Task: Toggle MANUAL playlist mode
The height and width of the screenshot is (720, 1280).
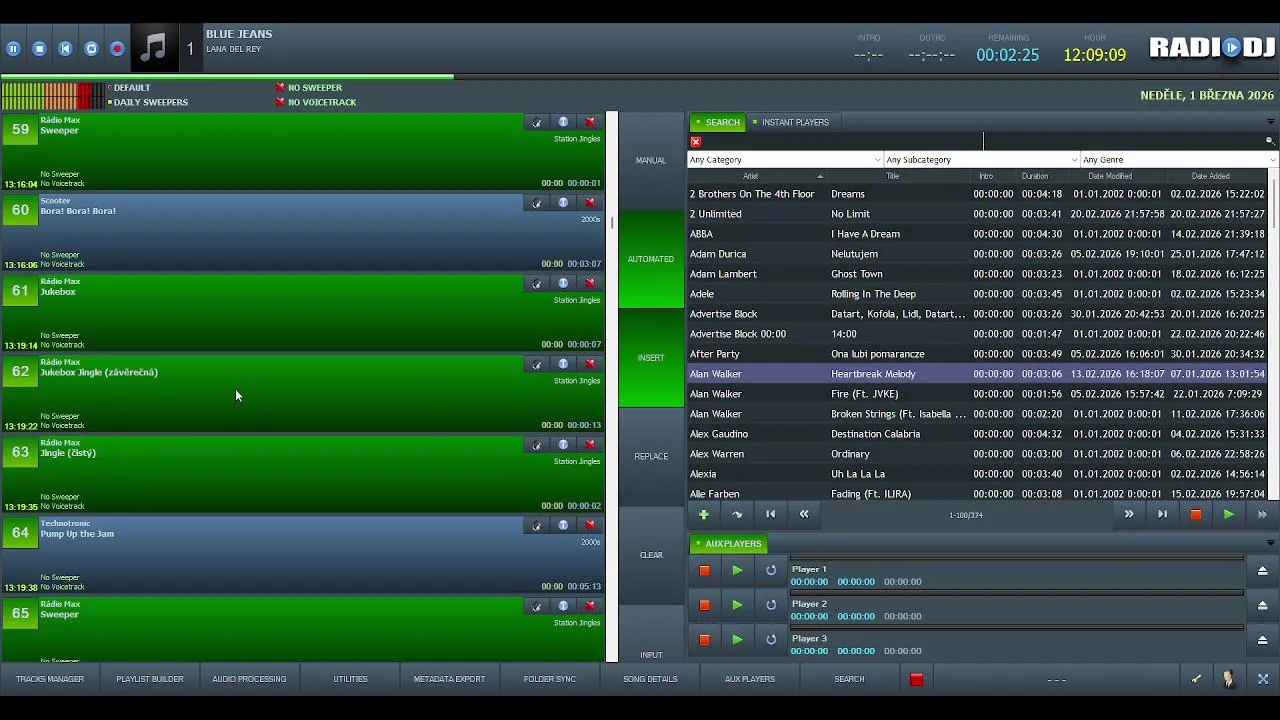Action: (x=651, y=160)
